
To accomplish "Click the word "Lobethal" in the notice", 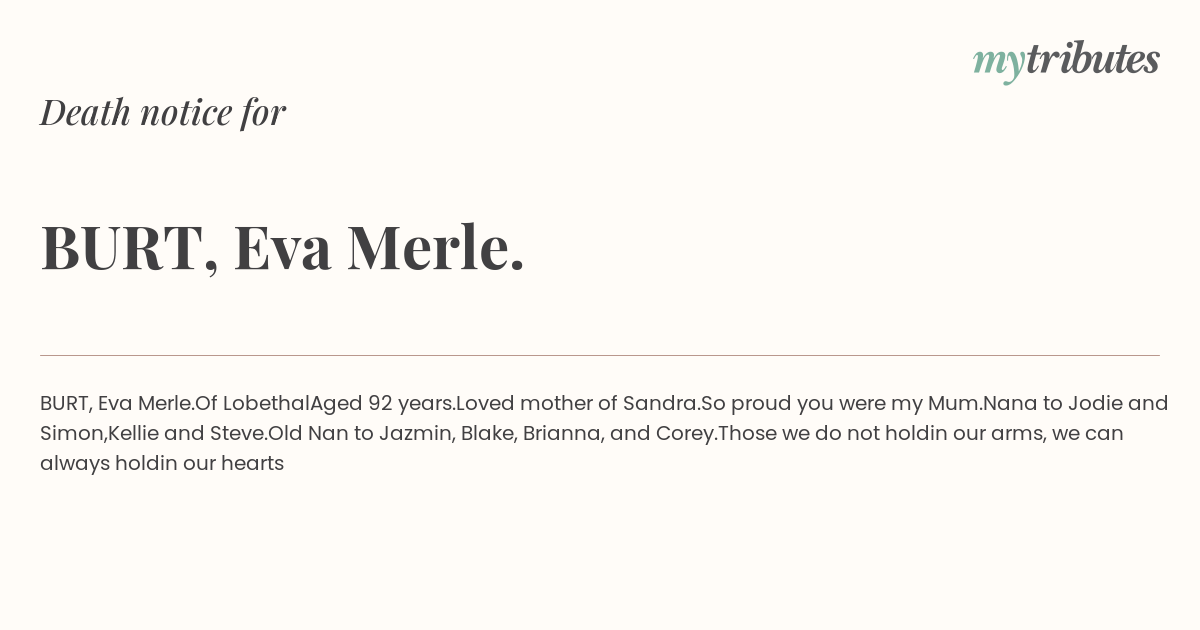I will point(266,403).
